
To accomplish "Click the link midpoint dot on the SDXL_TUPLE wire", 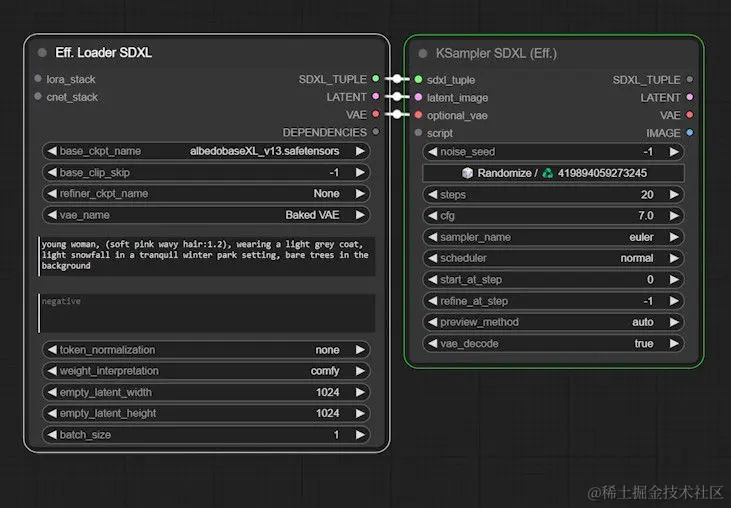I will pyautogui.click(x=397, y=79).
